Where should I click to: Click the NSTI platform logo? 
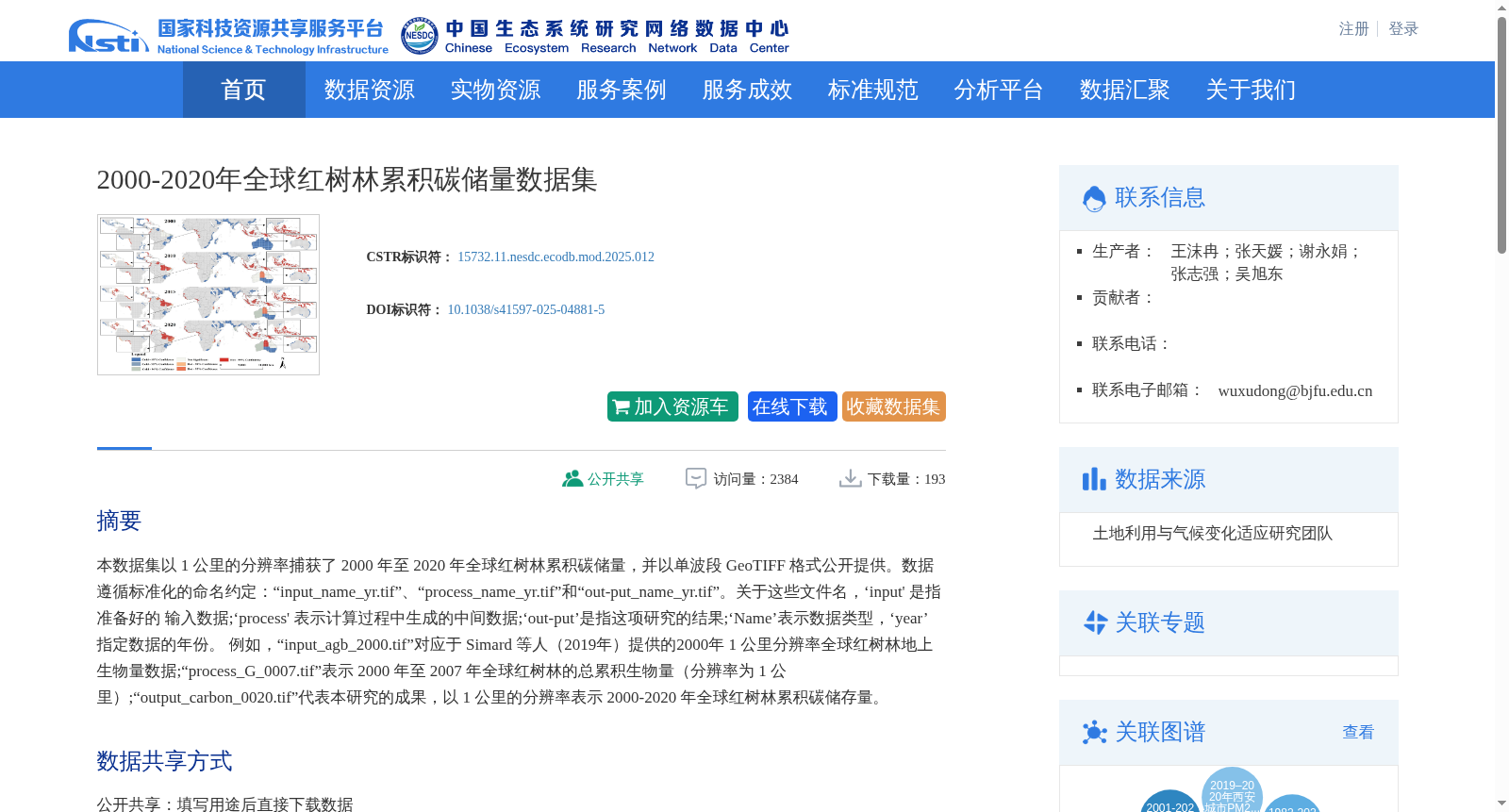click(x=228, y=36)
